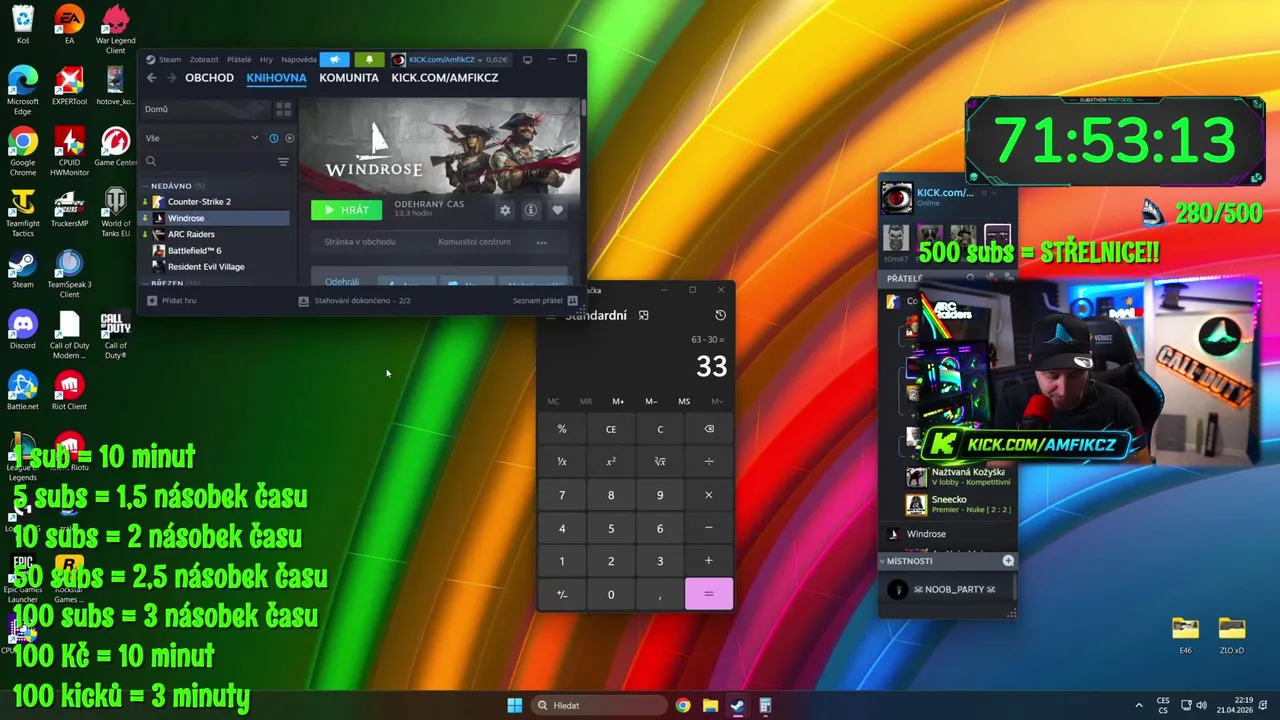This screenshot has height=720, width=1280.
Task: Click calculator CE key
Action: [611, 429]
